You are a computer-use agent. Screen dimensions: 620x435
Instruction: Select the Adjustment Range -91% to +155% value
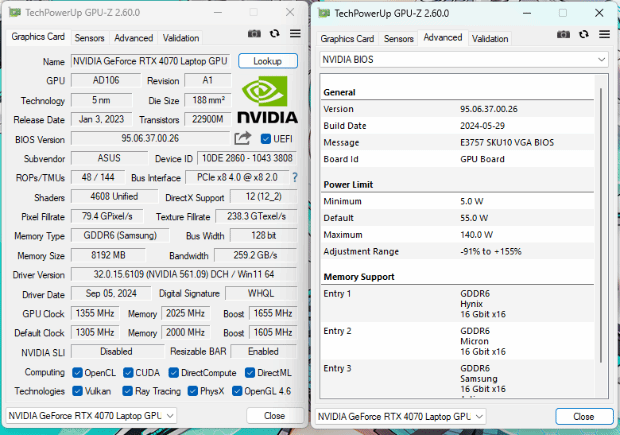point(491,252)
